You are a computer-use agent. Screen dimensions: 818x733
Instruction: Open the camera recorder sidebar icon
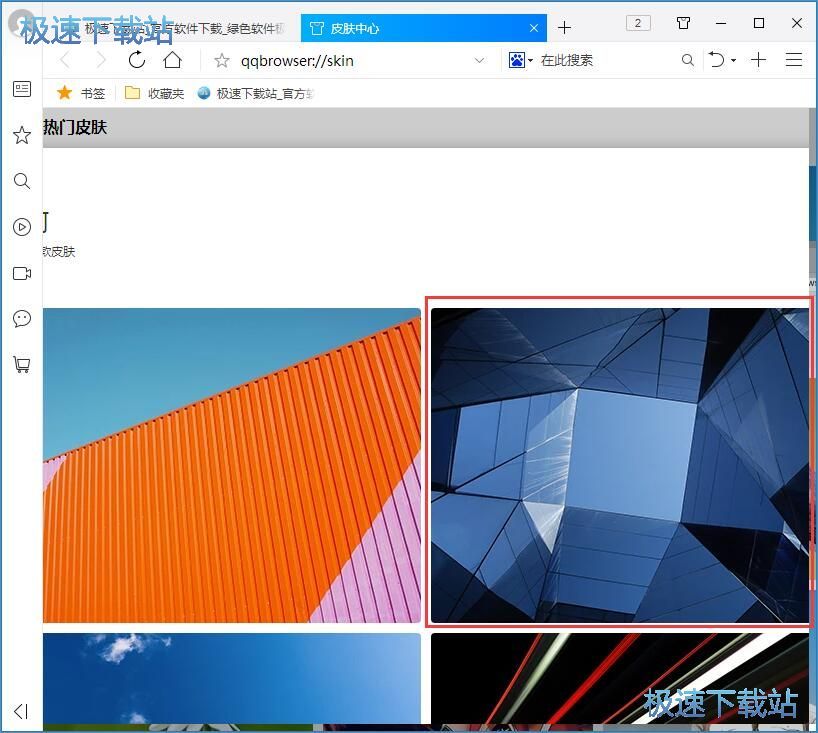click(x=21, y=273)
